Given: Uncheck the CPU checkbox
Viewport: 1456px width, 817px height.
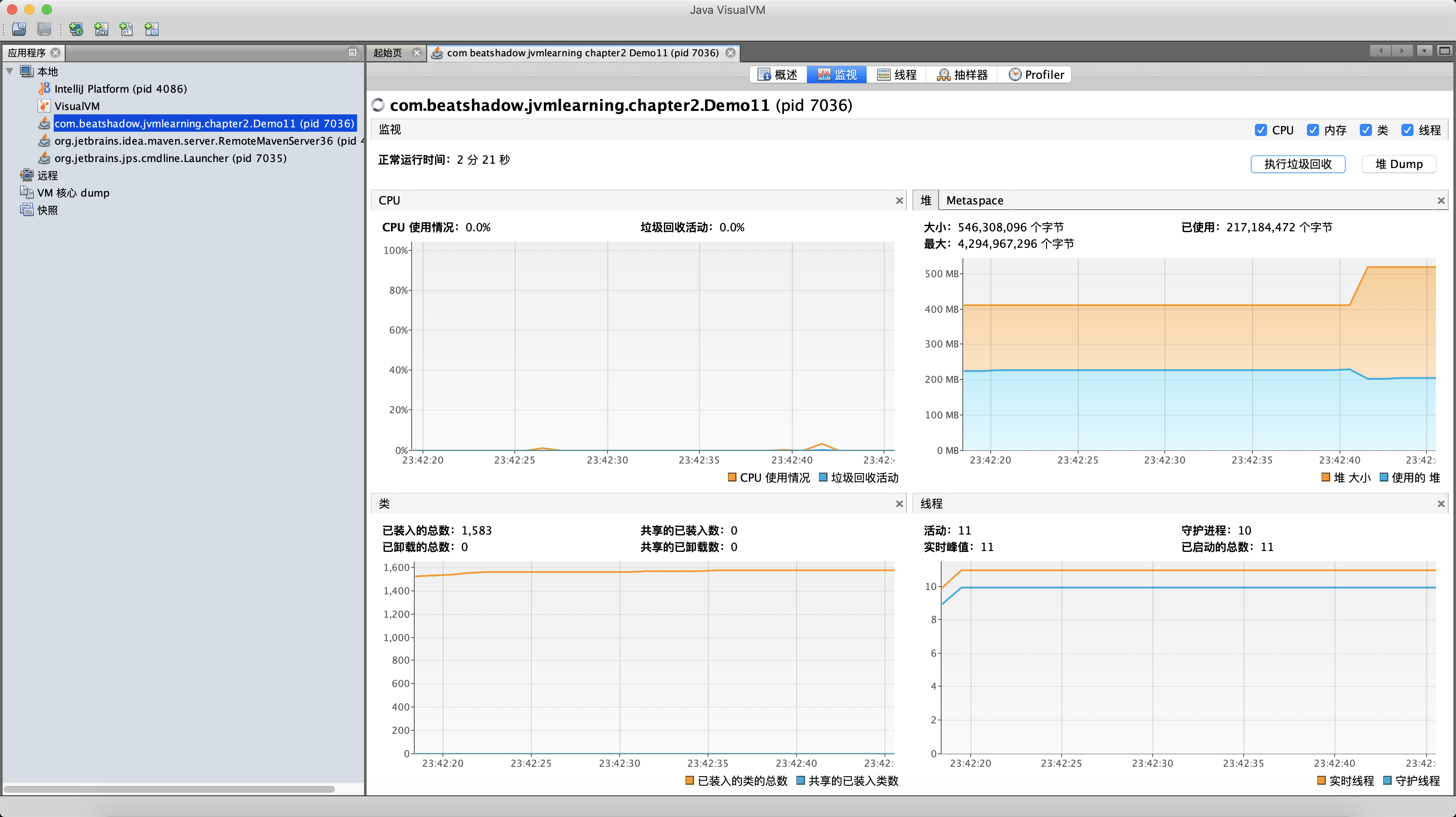Looking at the screenshot, I should pyautogui.click(x=1261, y=130).
